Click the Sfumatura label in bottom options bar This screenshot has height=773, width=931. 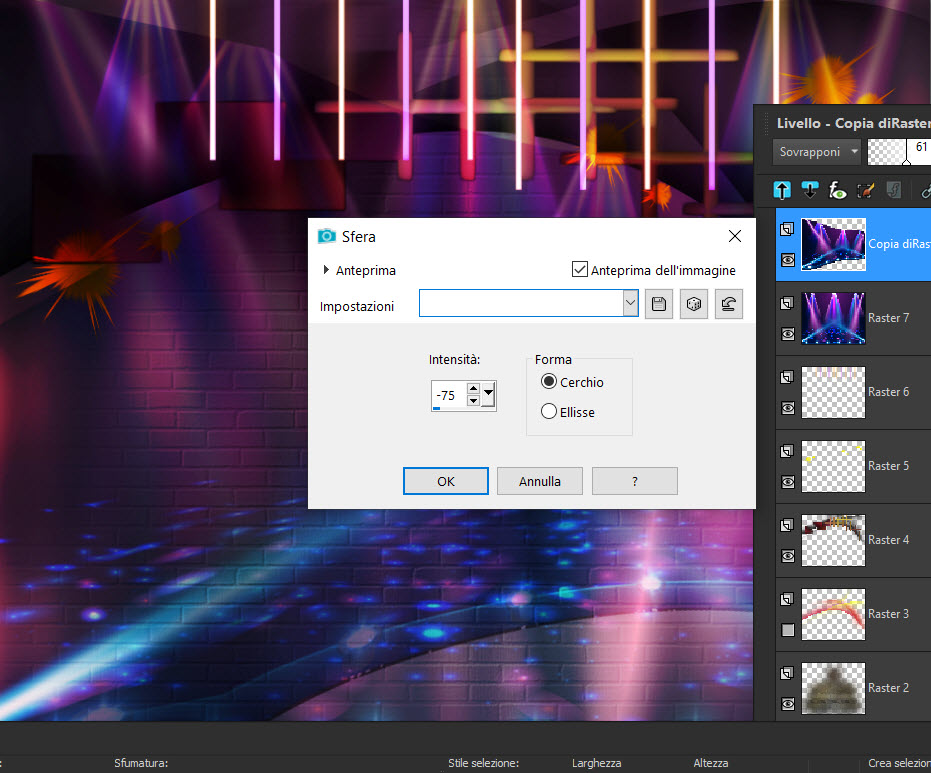coord(141,763)
